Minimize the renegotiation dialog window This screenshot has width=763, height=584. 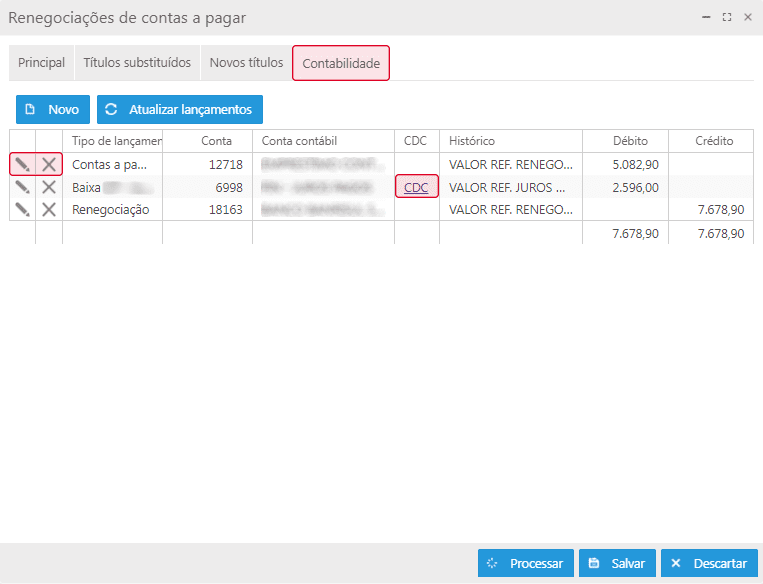pos(708,17)
